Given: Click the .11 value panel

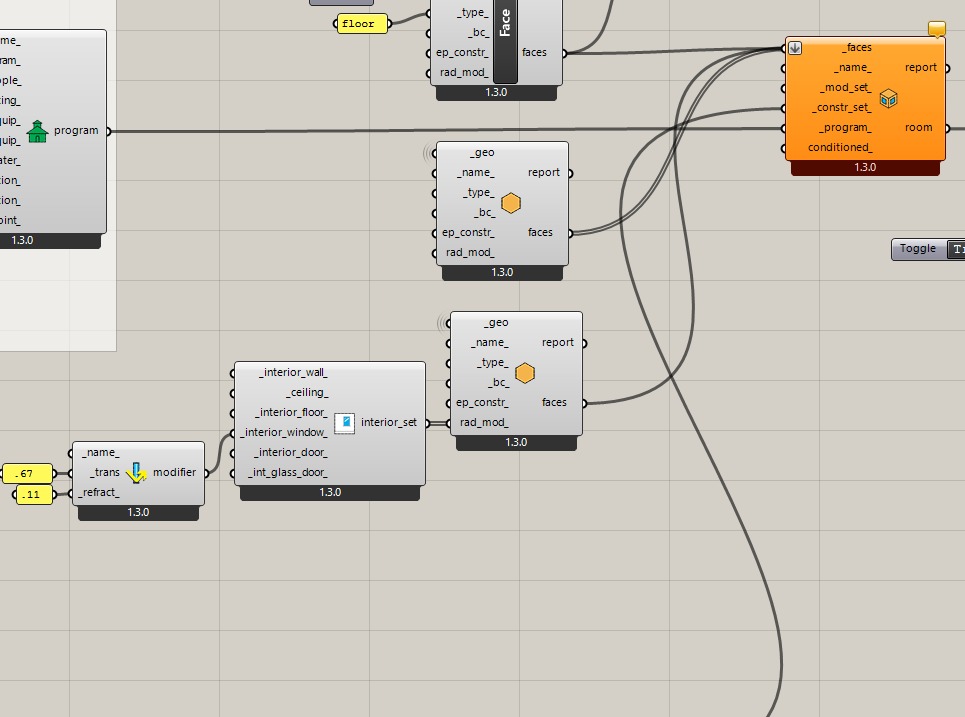Looking at the screenshot, I should (34, 494).
